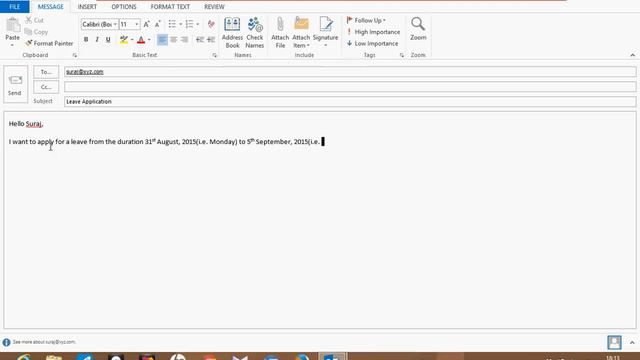Click the Paste icon
640x360 pixels.
click(x=13, y=25)
